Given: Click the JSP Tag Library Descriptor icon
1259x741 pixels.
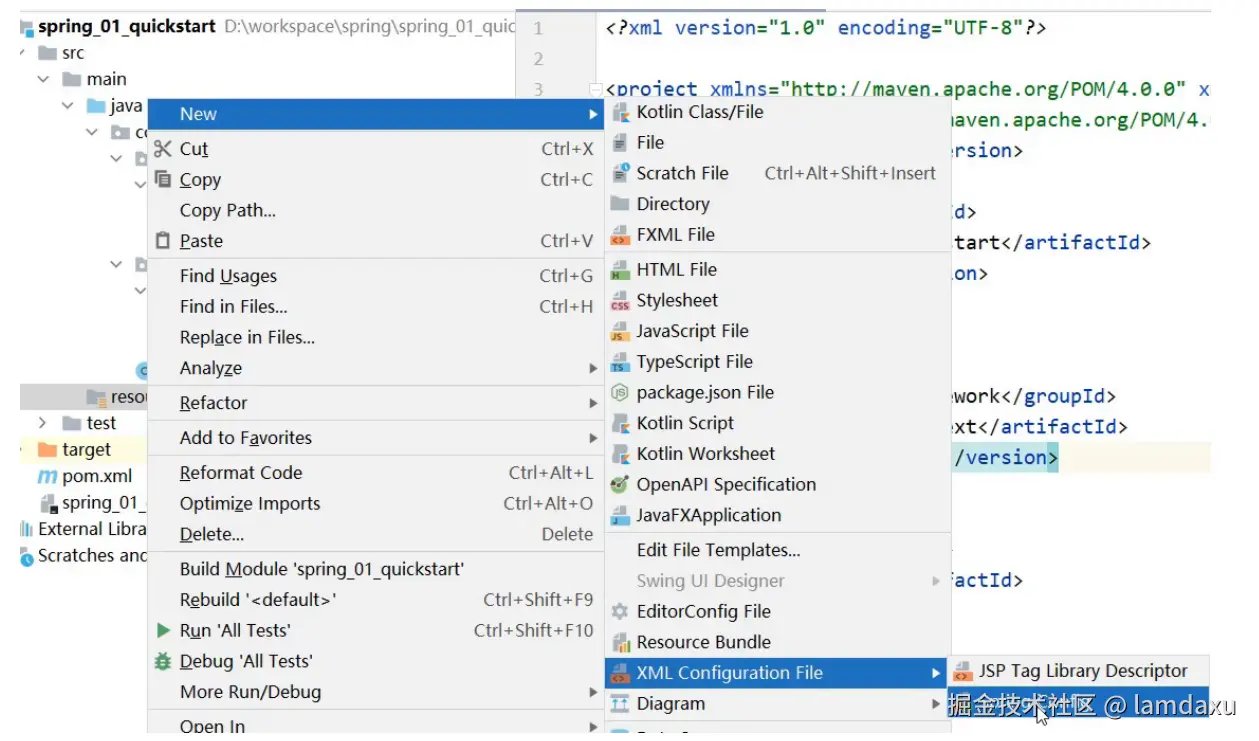Looking at the screenshot, I should pyautogui.click(x=963, y=672).
